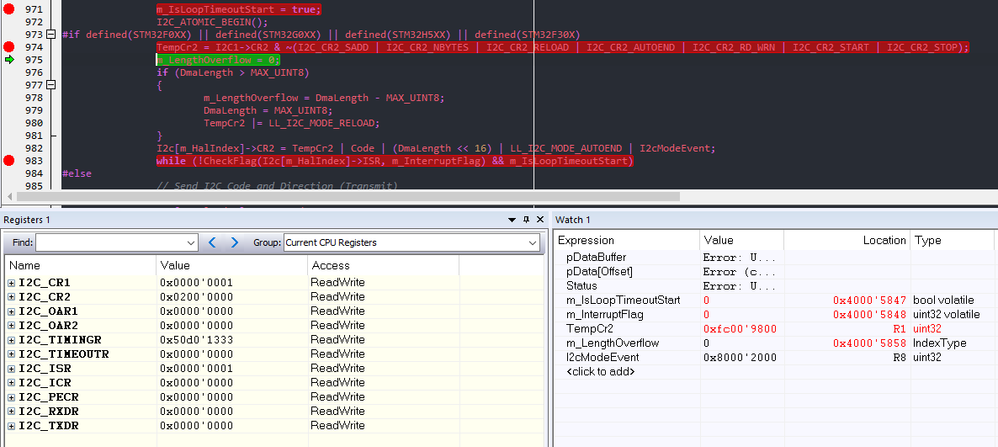Open Registers 1 window position menu arrow
The height and width of the screenshot is (447, 998).
(512, 220)
